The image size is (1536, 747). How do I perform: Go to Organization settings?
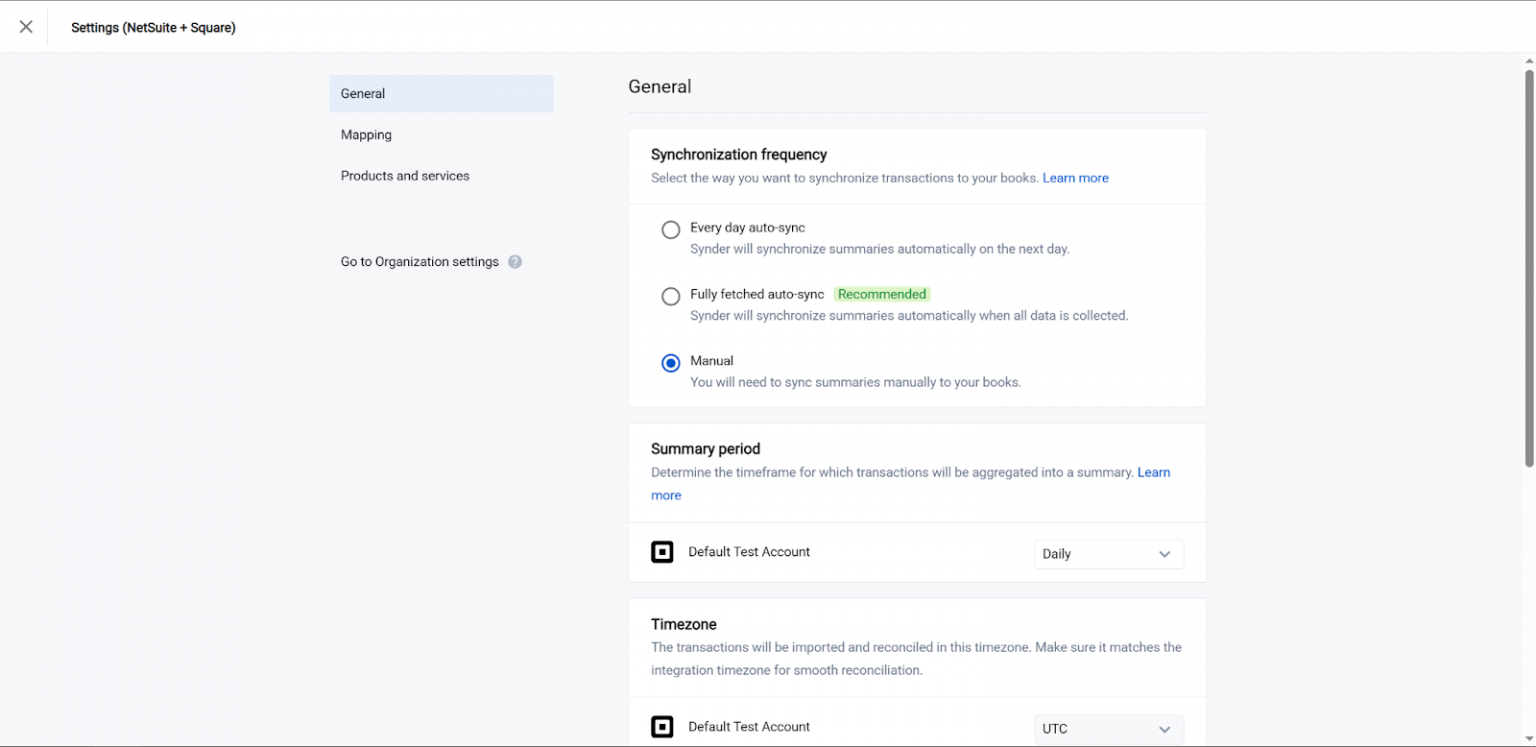[x=419, y=261]
